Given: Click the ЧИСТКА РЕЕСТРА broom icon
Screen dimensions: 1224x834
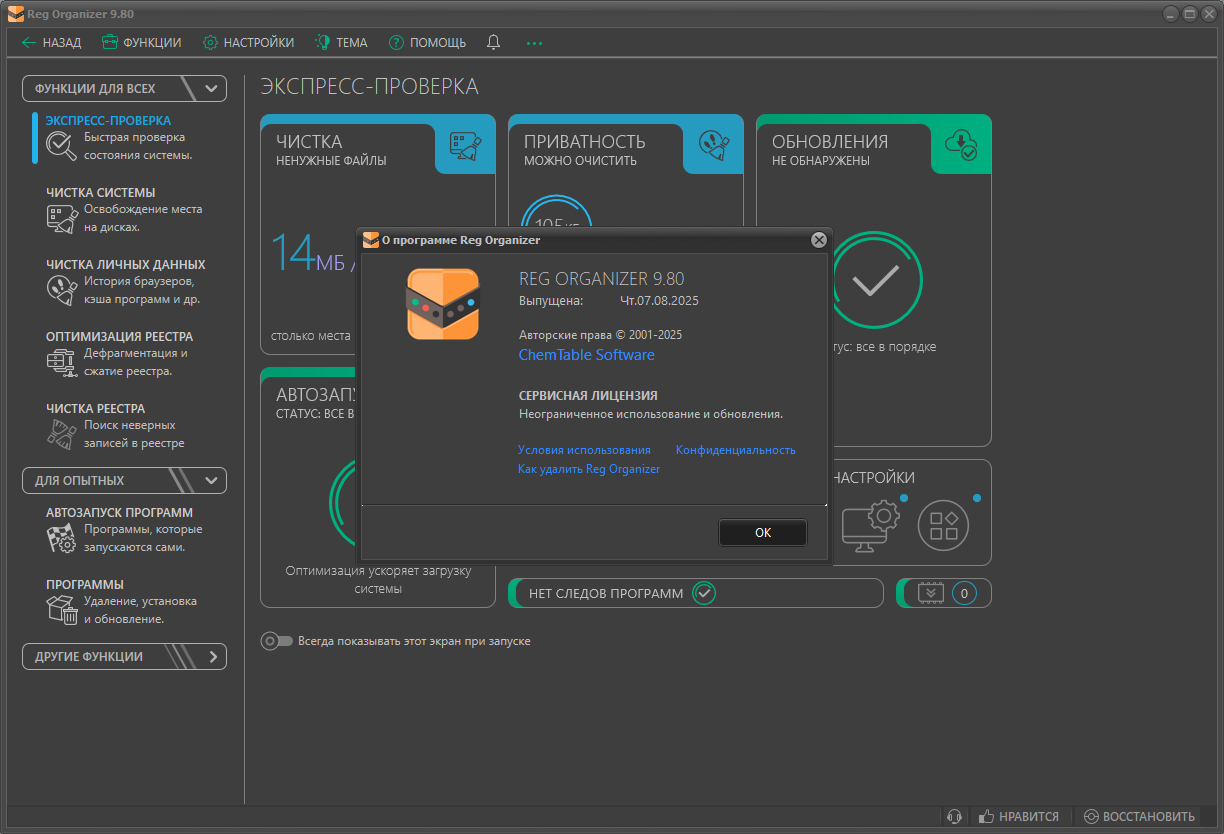Looking at the screenshot, I should coord(62,434).
